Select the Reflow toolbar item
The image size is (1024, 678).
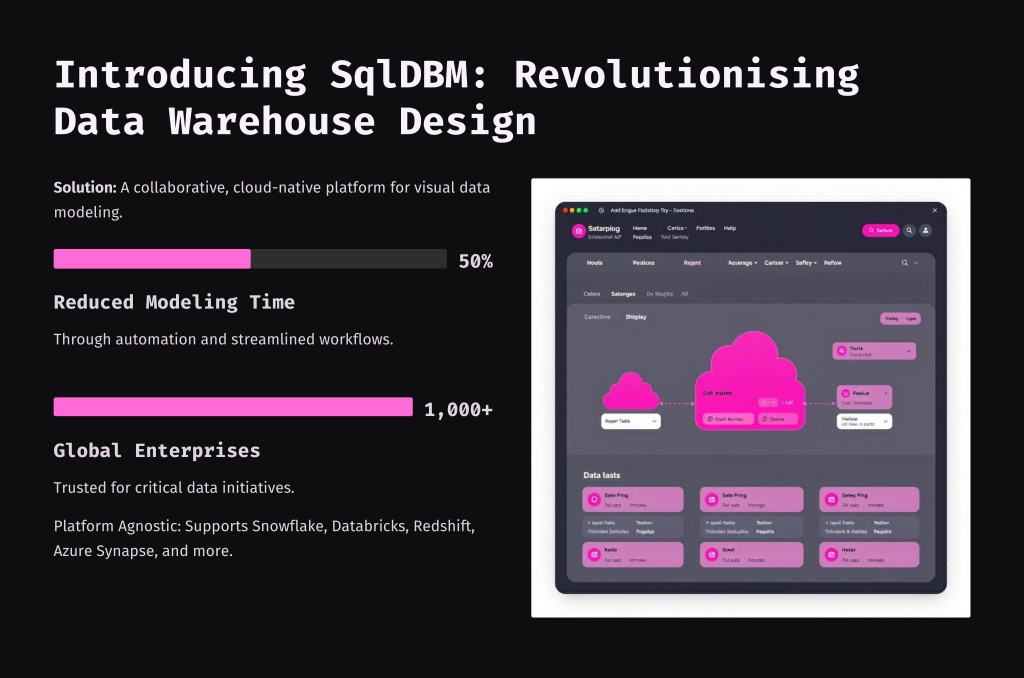(x=833, y=263)
